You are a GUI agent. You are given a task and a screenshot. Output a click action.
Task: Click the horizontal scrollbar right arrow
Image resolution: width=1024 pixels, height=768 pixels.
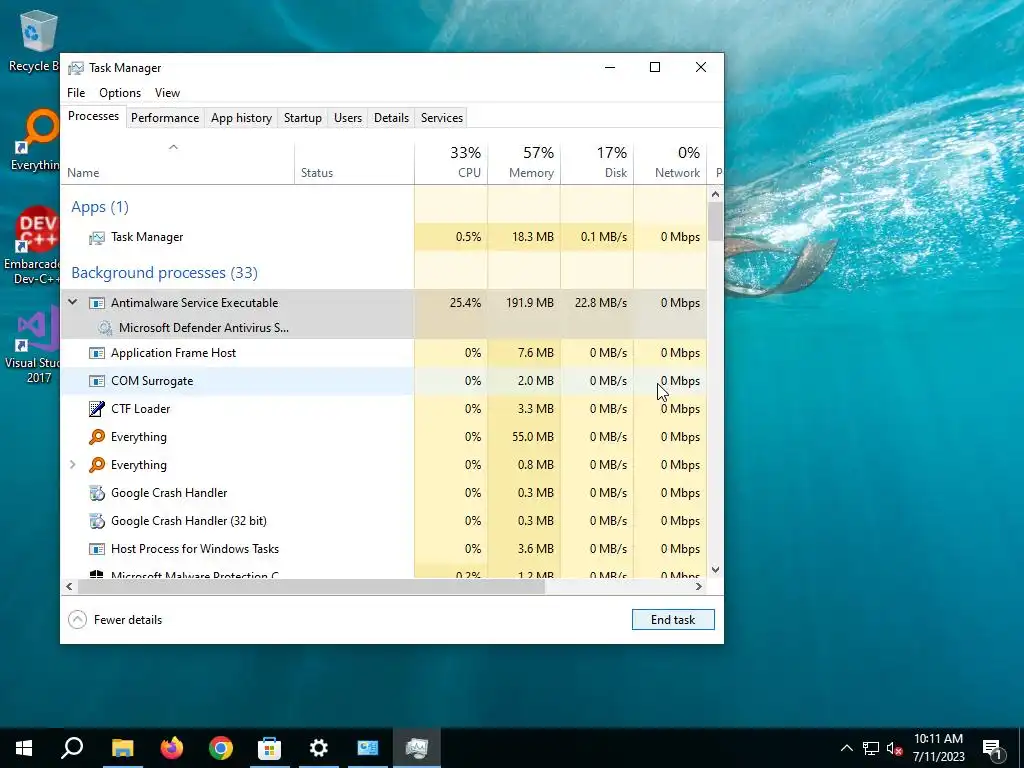pyautogui.click(x=699, y=586)
